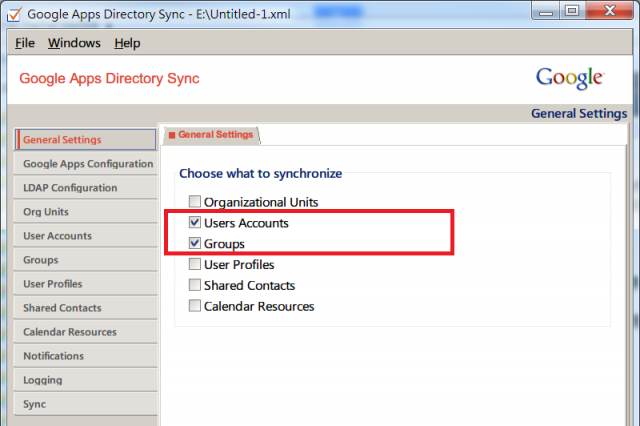This screenshot has width=640, height=426.
Task: Enable the User Profiles checkbox
Action: (x=195, y=264)
